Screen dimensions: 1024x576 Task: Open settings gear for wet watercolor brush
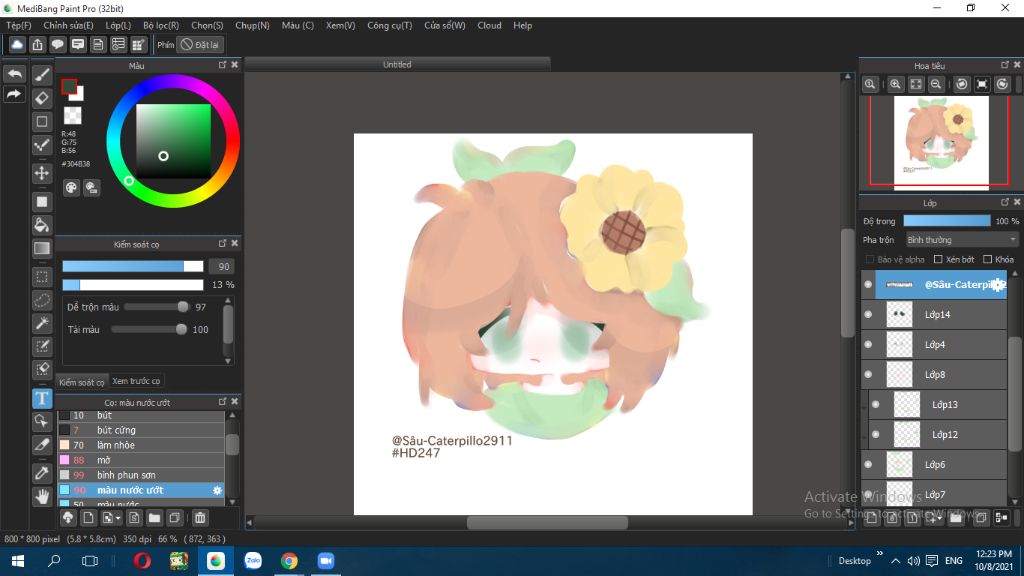pyautogui.click(x=217, y=490)
